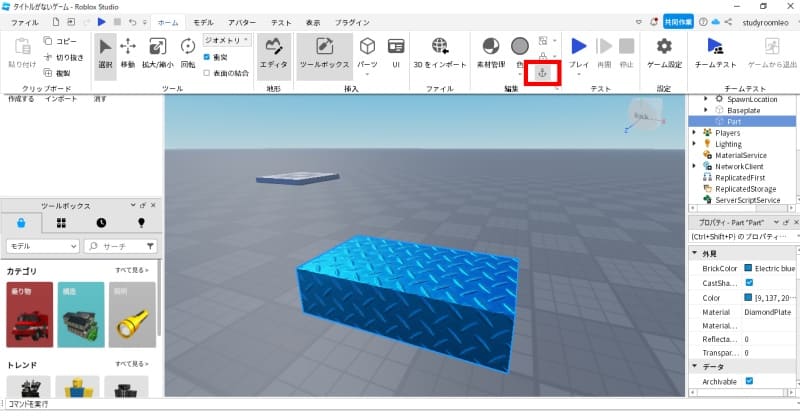Switch to the プラグイン ribbon tab

click(352, 22)
